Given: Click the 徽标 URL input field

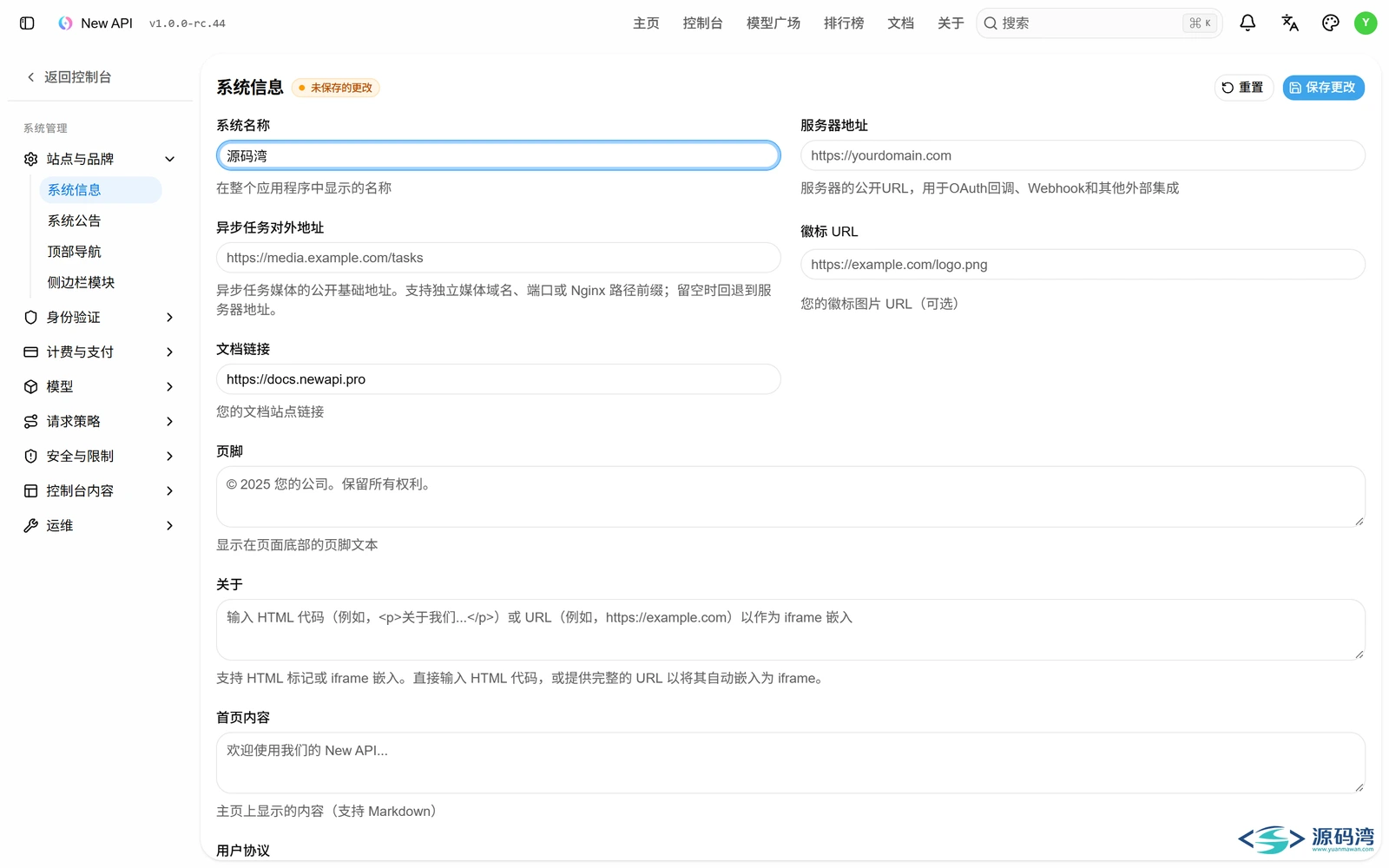Looking at the screenshot, I should click(x=1083, y=265).
